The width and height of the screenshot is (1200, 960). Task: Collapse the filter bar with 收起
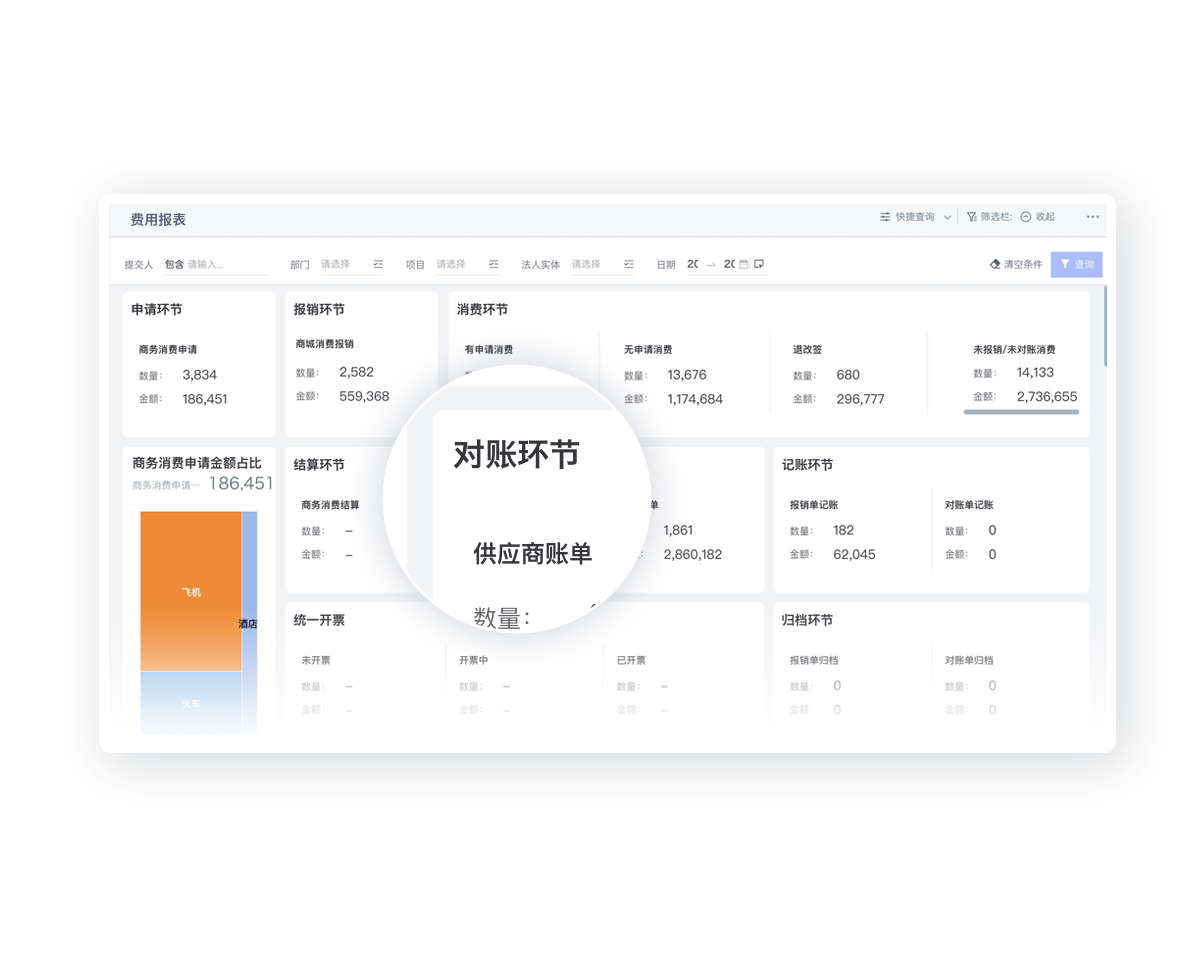point(1038,217)
